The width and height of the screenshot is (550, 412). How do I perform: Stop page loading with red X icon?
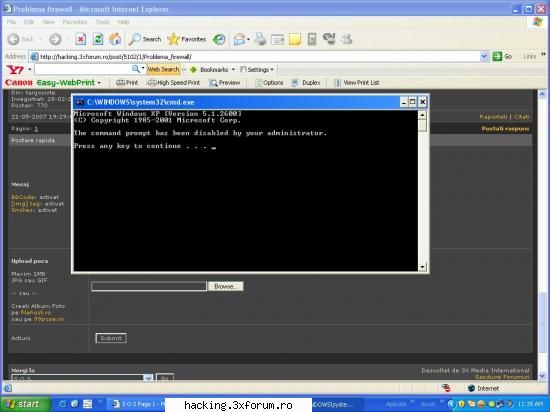click(x=81, y=39)
